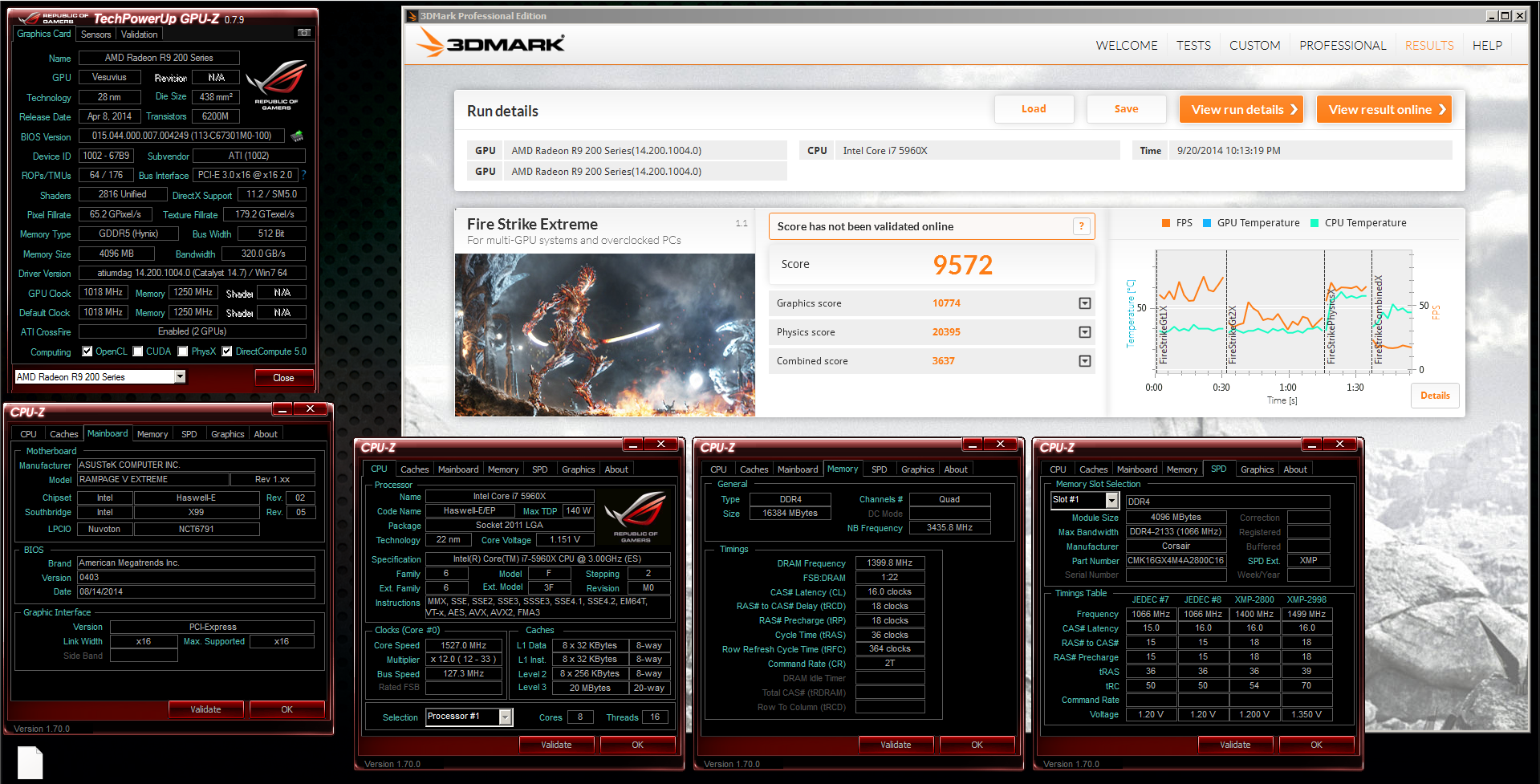The width and height of the screenshot is (1540, 784).
Task: Click OK in the CPU-Z Mainboard window
Action: (x=286, y=709)
